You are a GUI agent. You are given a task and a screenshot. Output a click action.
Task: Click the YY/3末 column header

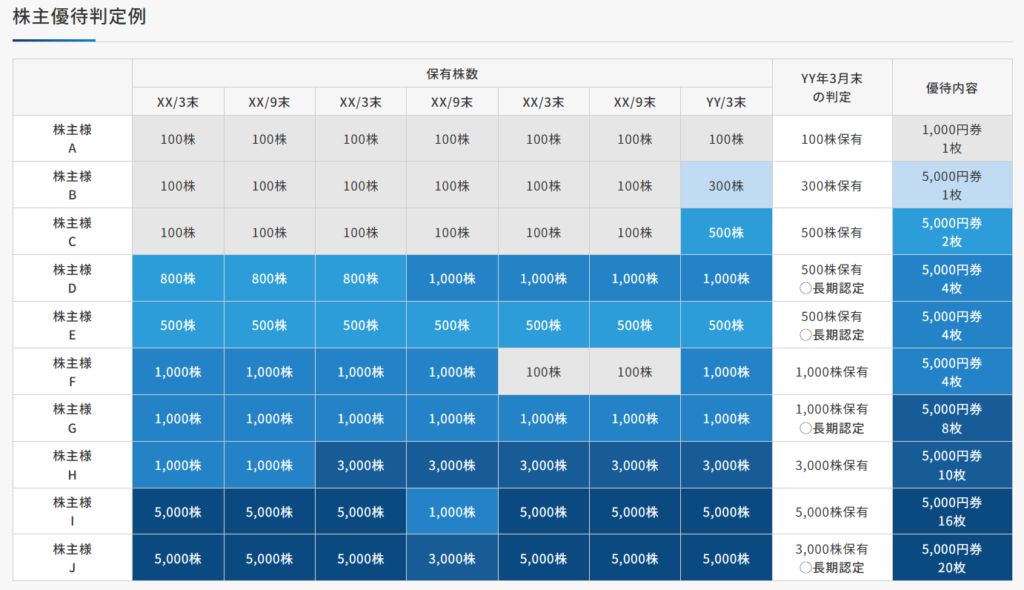tap(726, 102)
